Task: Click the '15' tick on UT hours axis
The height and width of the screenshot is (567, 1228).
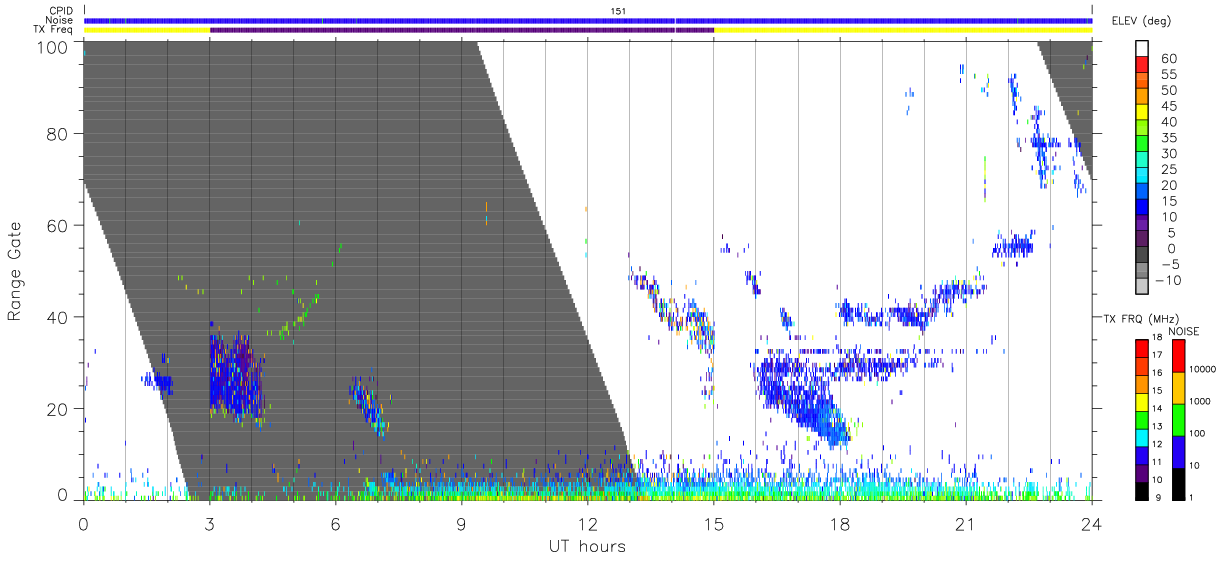Action: point(713,523)
